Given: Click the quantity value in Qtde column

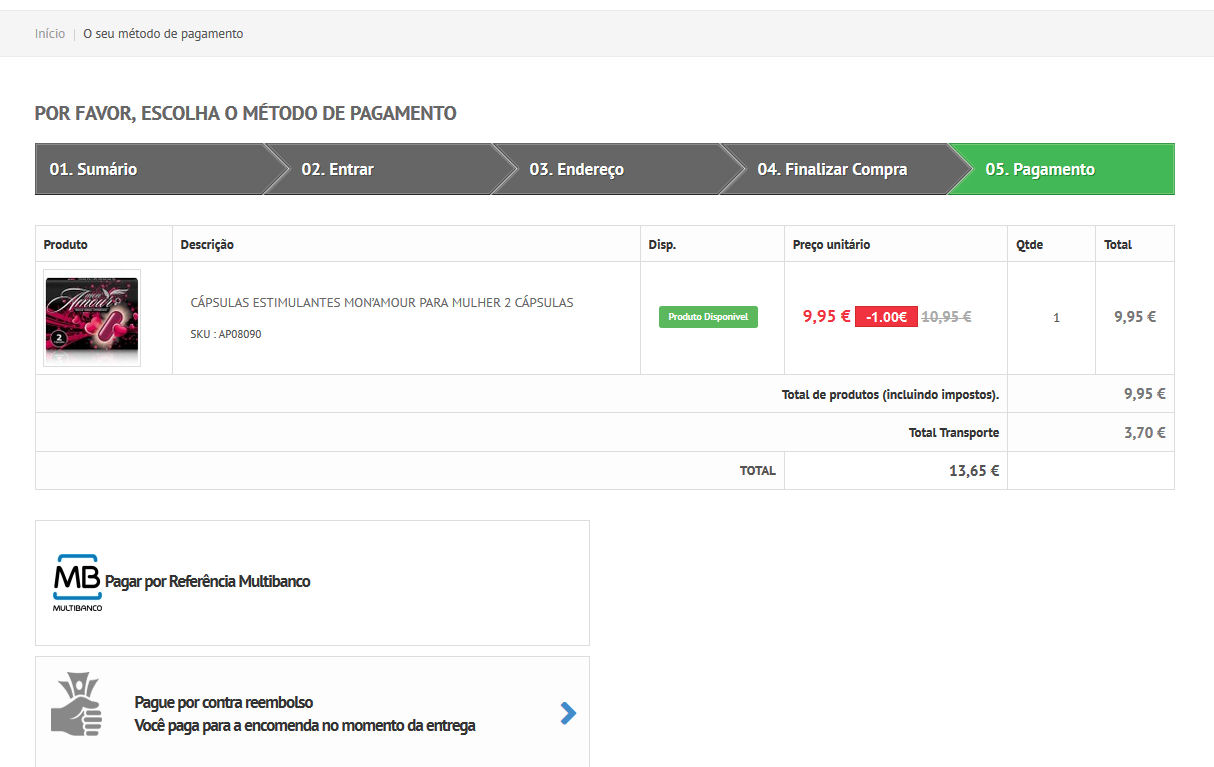Looking at the screenshot, I should point(1056,318).
